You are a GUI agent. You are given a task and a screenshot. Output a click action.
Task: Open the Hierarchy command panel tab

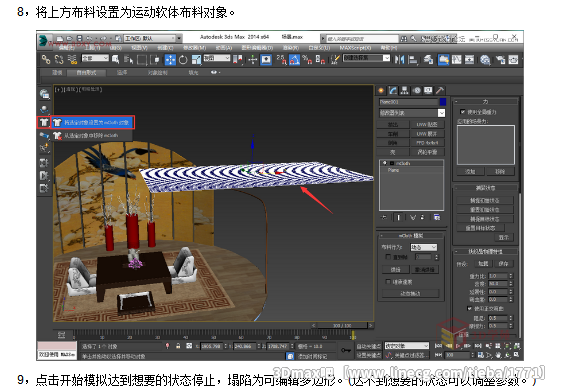pyautogui.click(x=404, y=90)
